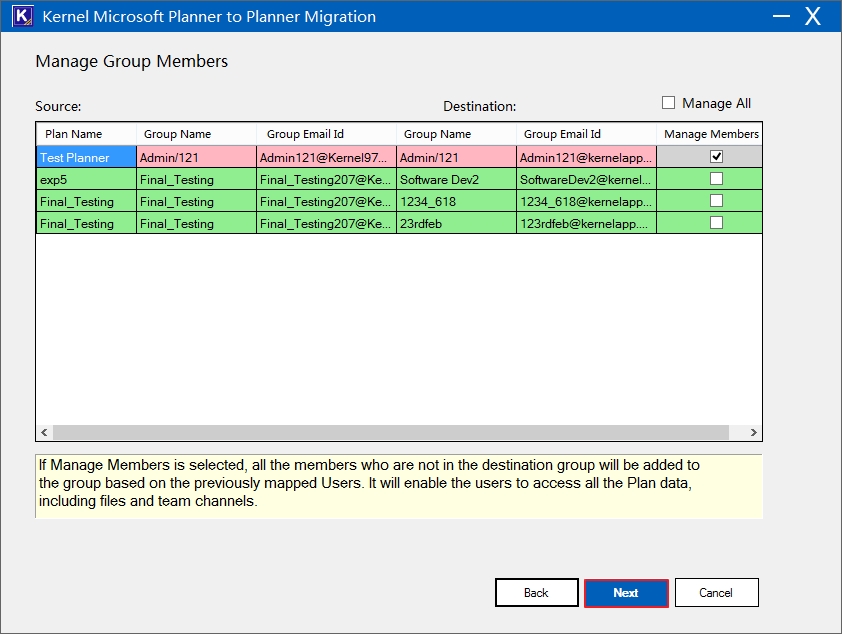Screen dimensions: 842x634
Task: Click the right scroll arrow of table
Action: [x=753, y=432]
